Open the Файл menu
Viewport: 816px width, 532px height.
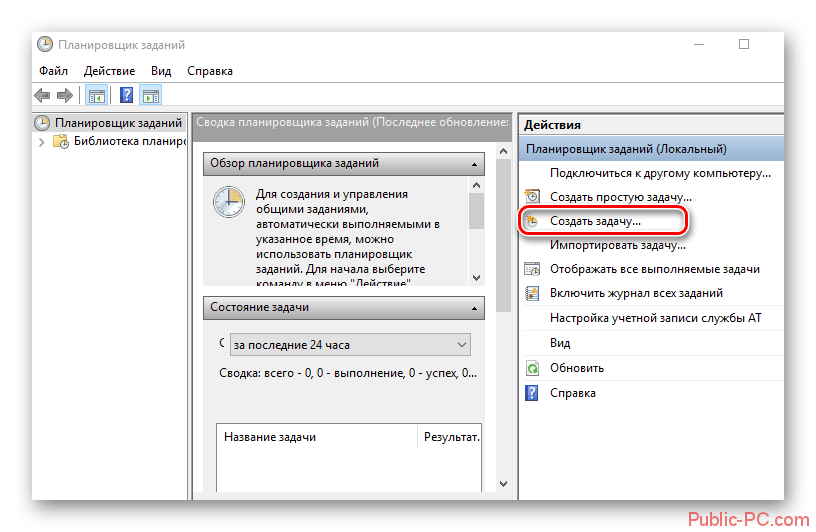tap(53, 71)
